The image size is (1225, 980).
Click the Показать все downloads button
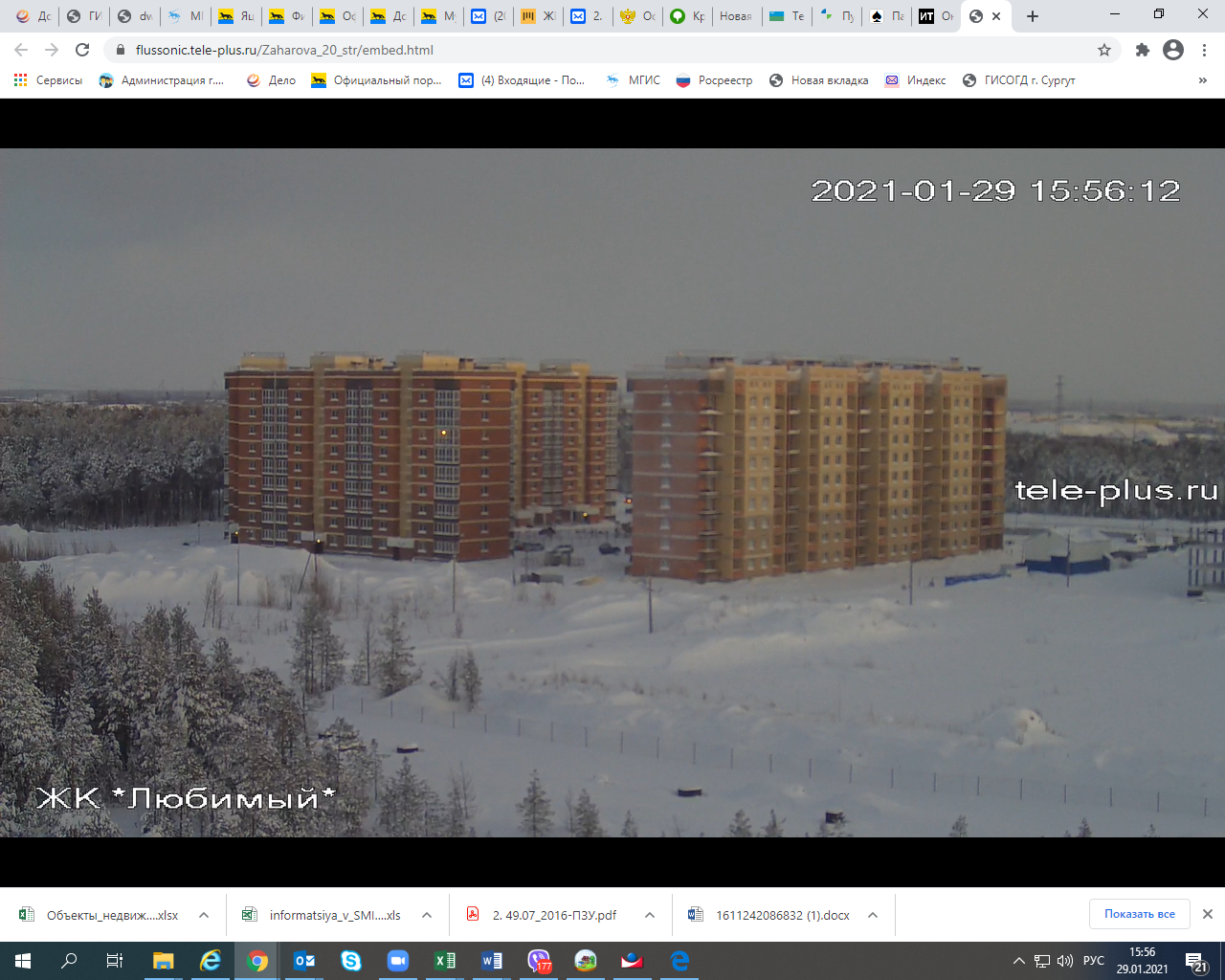(x=1139, y=914)
